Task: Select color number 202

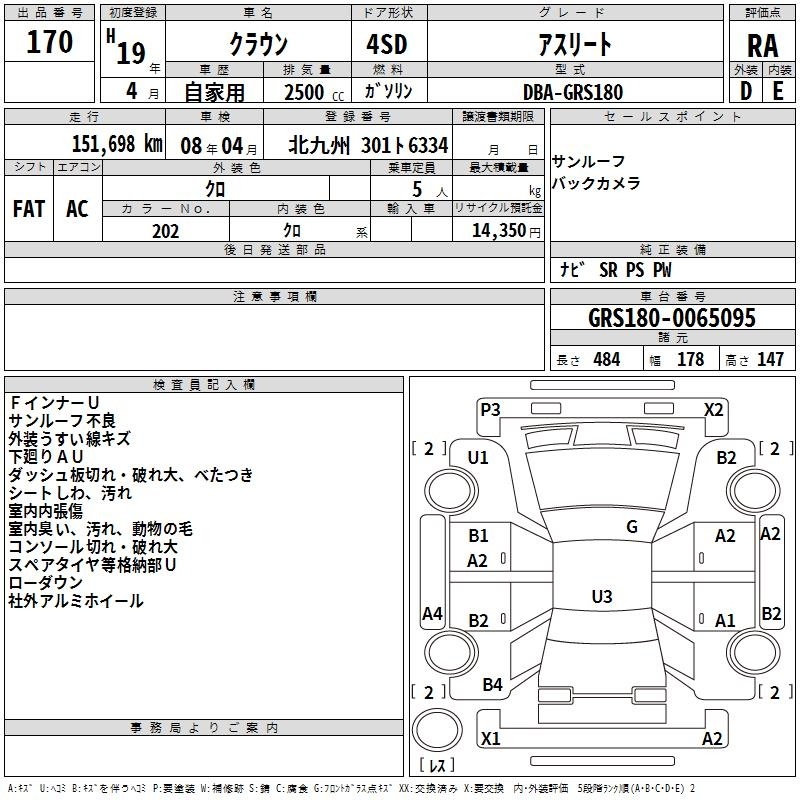Action: [165, 231]
